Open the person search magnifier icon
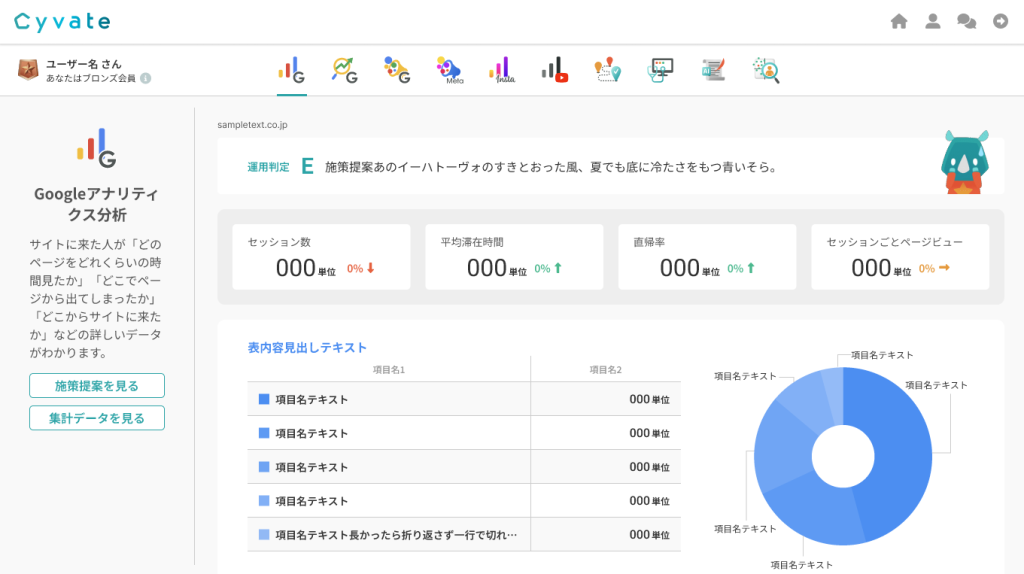1024x574 pixels. click(x=766, y=69)
